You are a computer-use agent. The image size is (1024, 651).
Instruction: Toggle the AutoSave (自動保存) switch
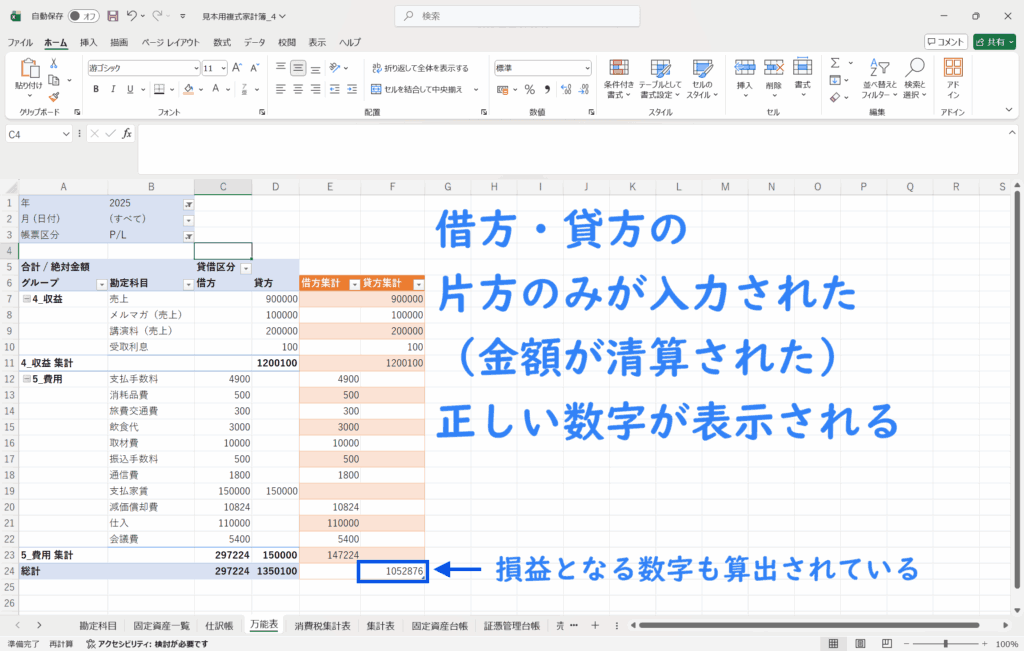click(x=86, y=16)
